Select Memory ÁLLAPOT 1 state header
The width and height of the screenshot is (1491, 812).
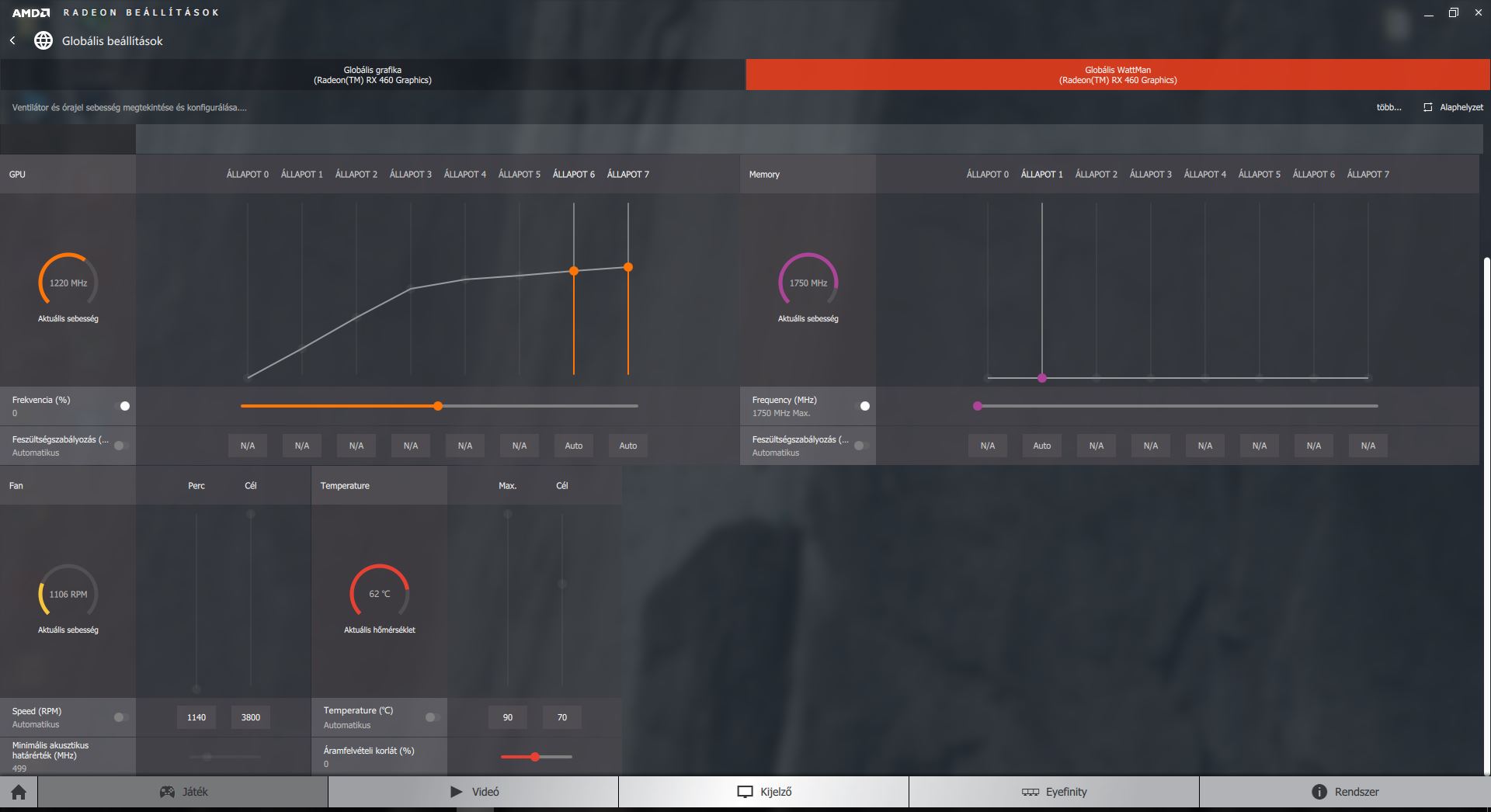click(1042, 175)
